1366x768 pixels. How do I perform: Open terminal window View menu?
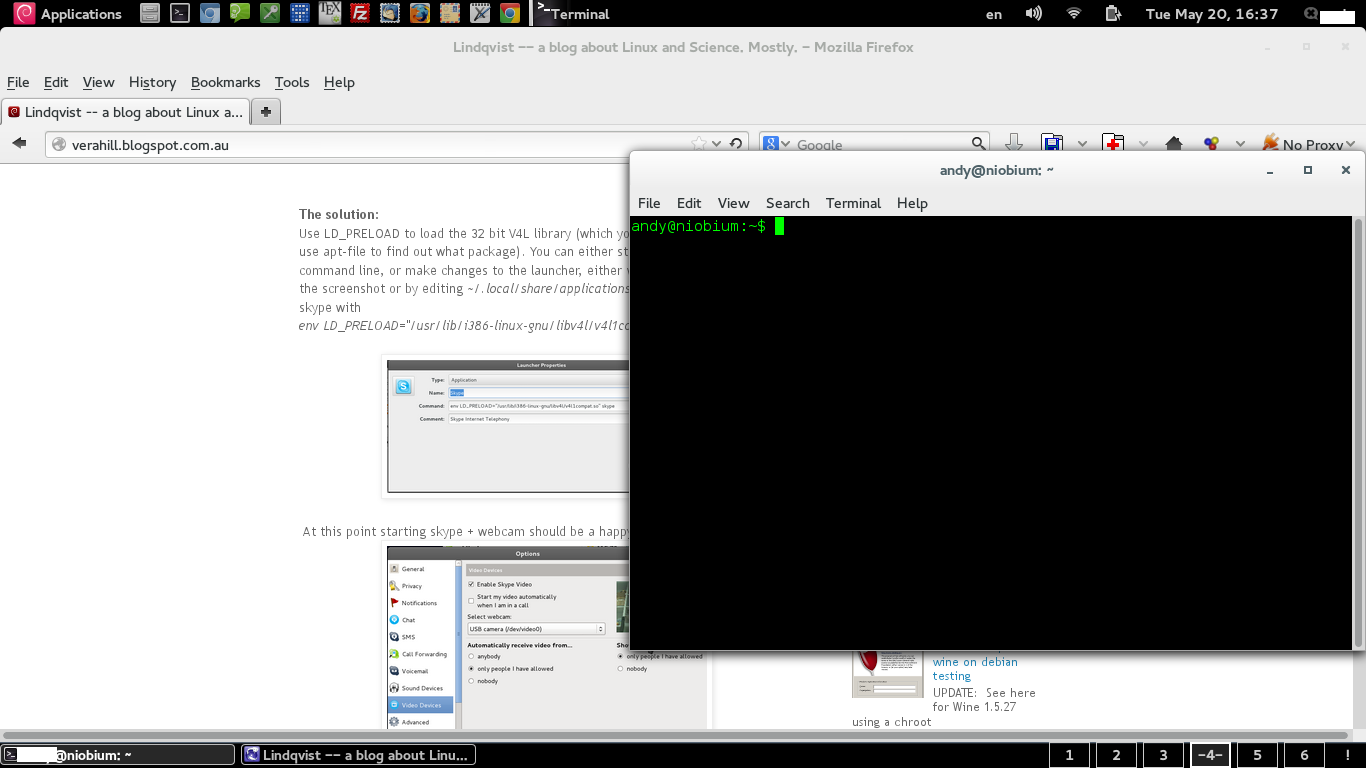(x=733, y=203)
